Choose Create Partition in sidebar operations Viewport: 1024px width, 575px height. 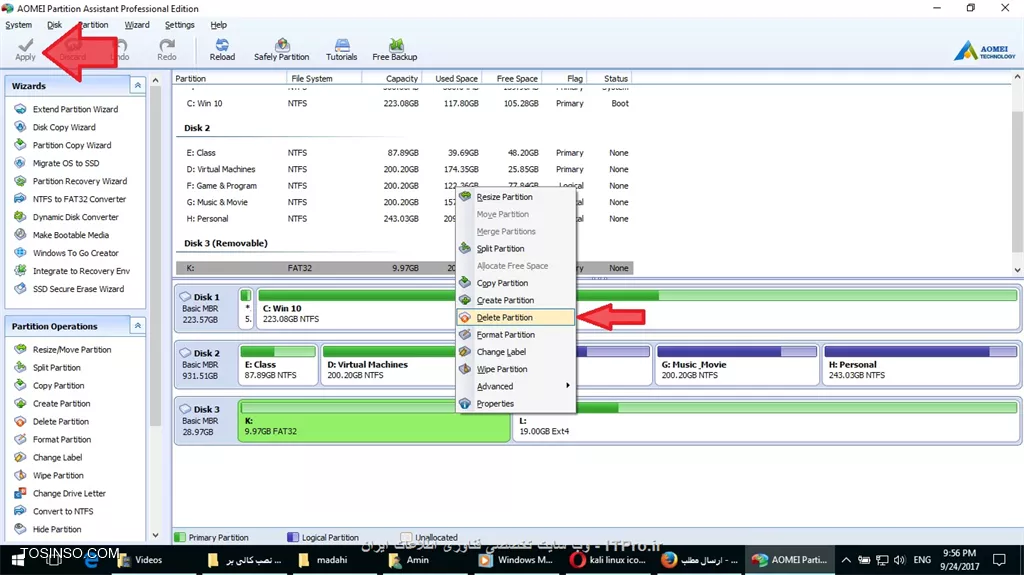[x=61, y=404]
